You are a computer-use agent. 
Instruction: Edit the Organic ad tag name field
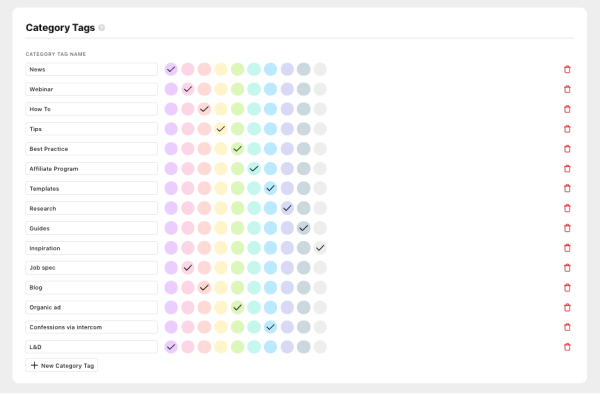point(91,308)
